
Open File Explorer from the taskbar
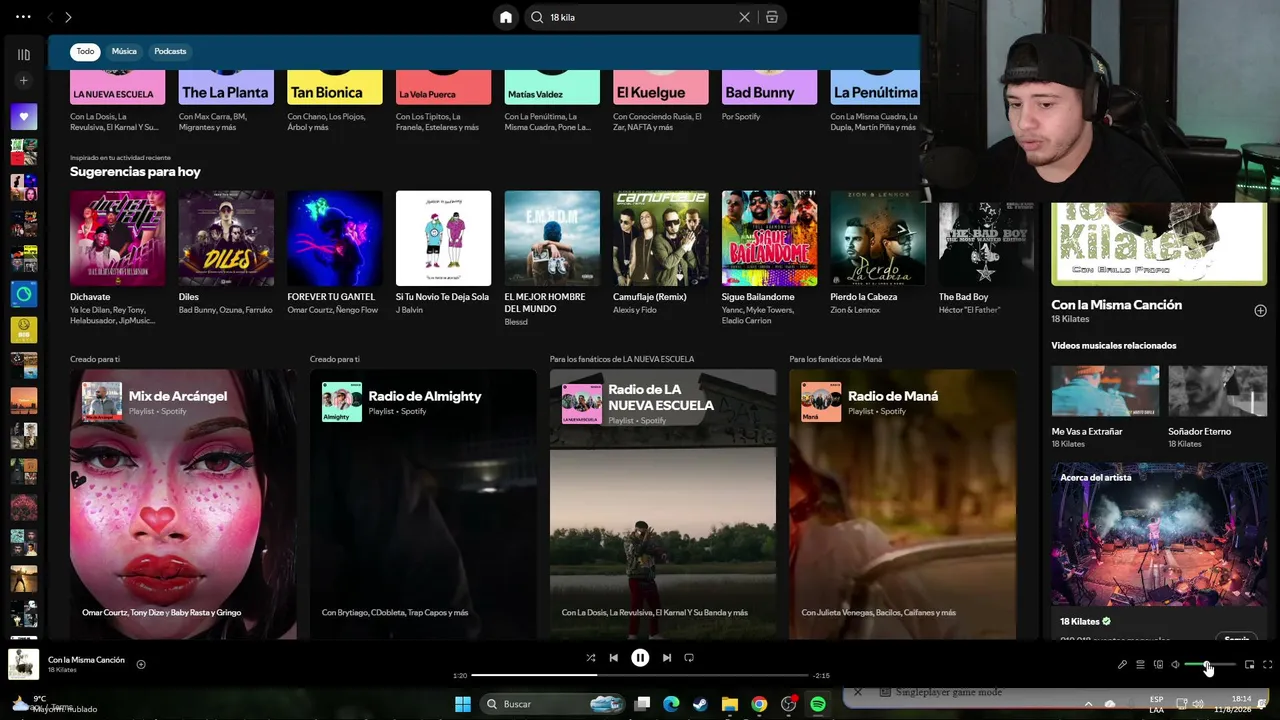coord(730,704)
